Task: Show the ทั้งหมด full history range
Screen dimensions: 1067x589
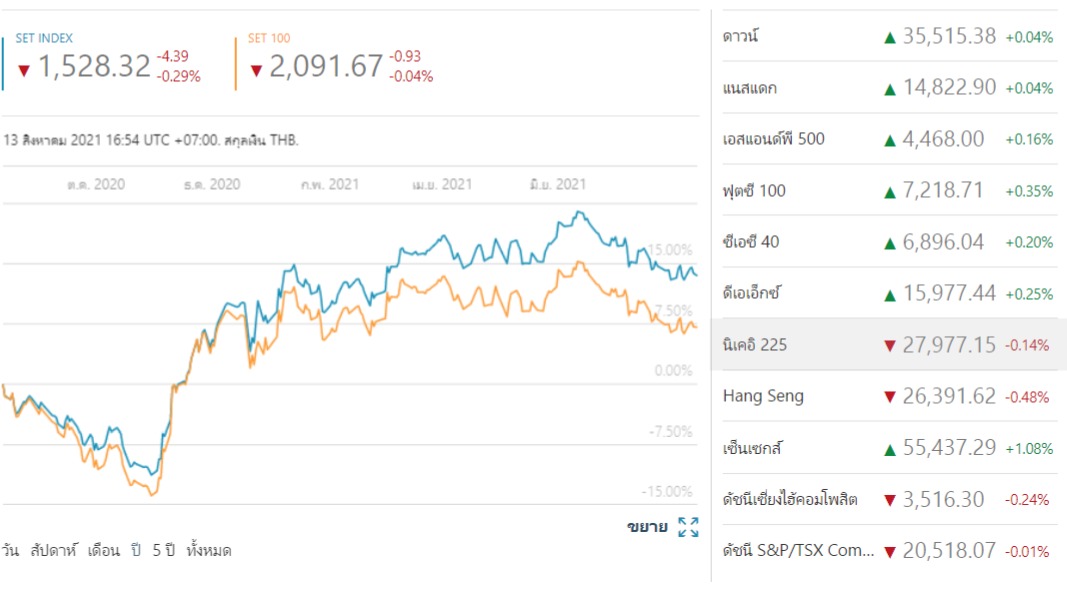Action: click(208, 551)
